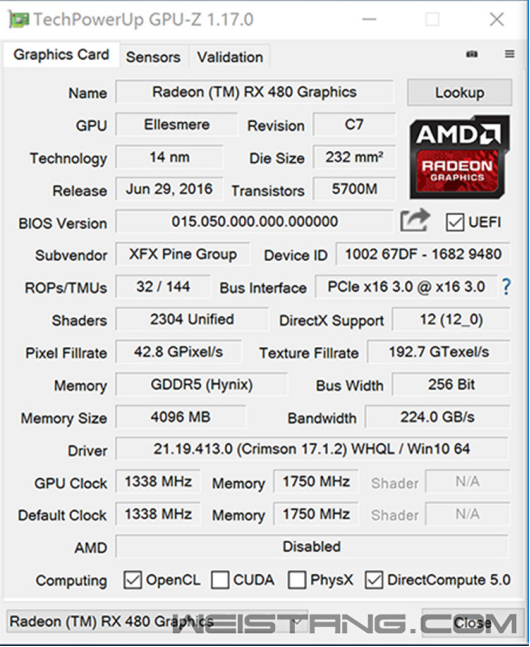This screenshot has height=647, width=530.
Task: Open the hamburger settings menu icon
Action: click(x=510, y=54)
